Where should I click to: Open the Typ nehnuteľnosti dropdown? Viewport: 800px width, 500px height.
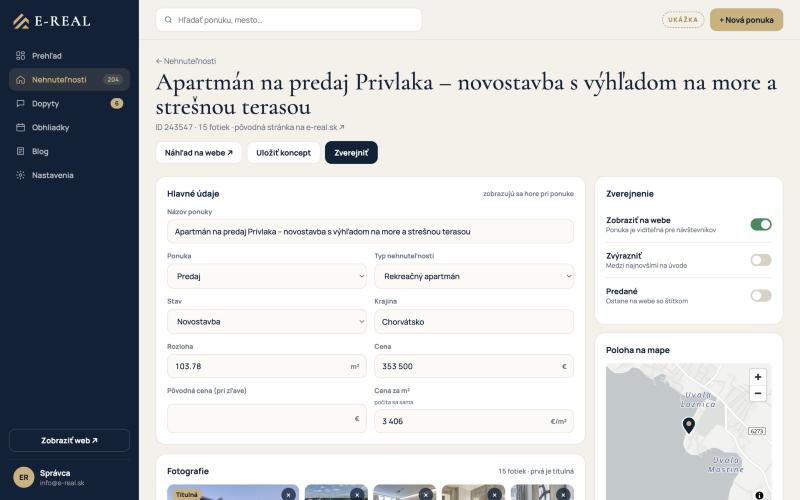point(474,276)
